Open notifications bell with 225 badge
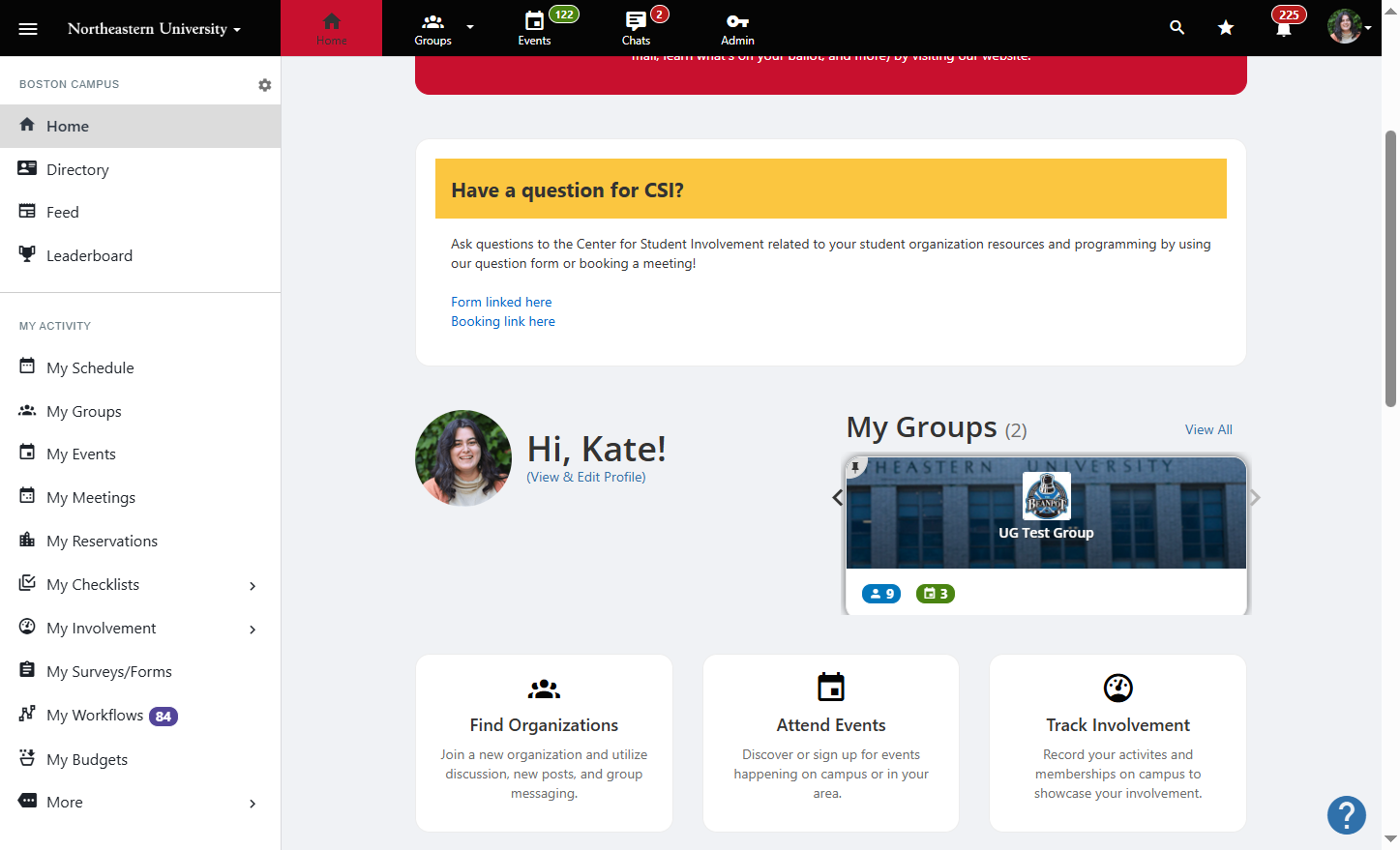Viewport: 1400px width, 850px height. click(x=1284, y=28)
